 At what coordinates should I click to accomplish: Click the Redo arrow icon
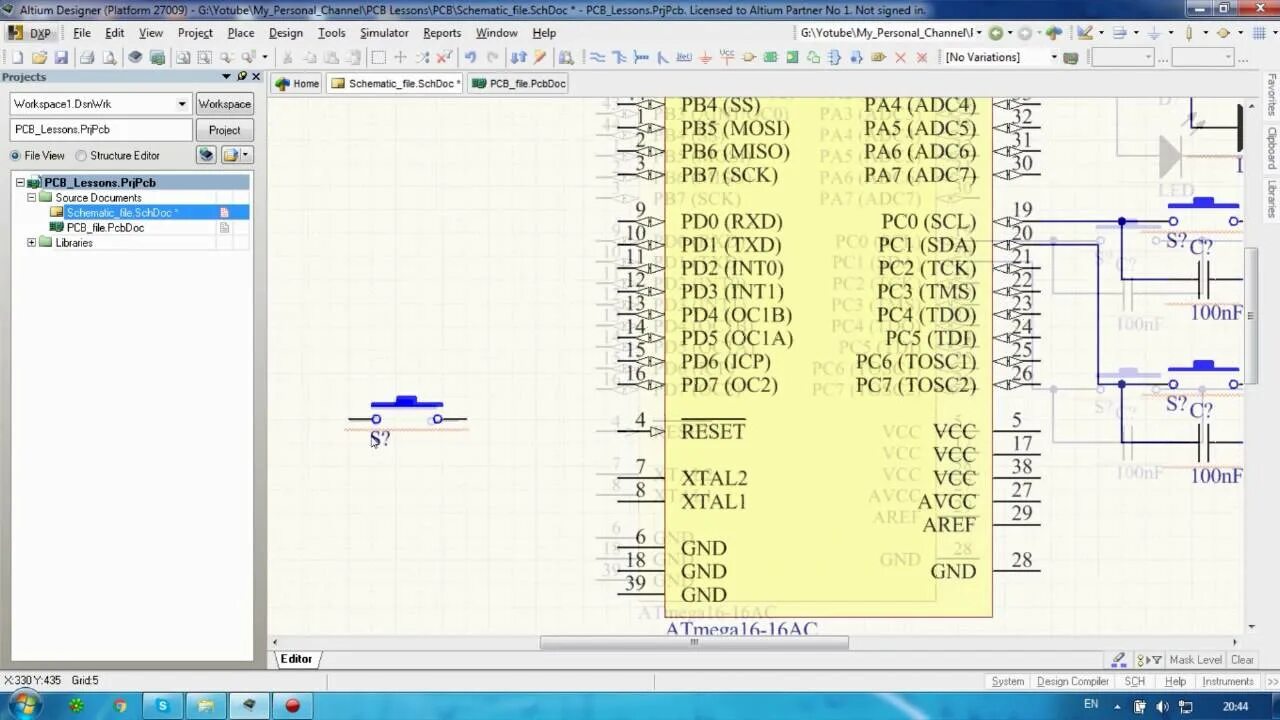(x=492, y=58)
